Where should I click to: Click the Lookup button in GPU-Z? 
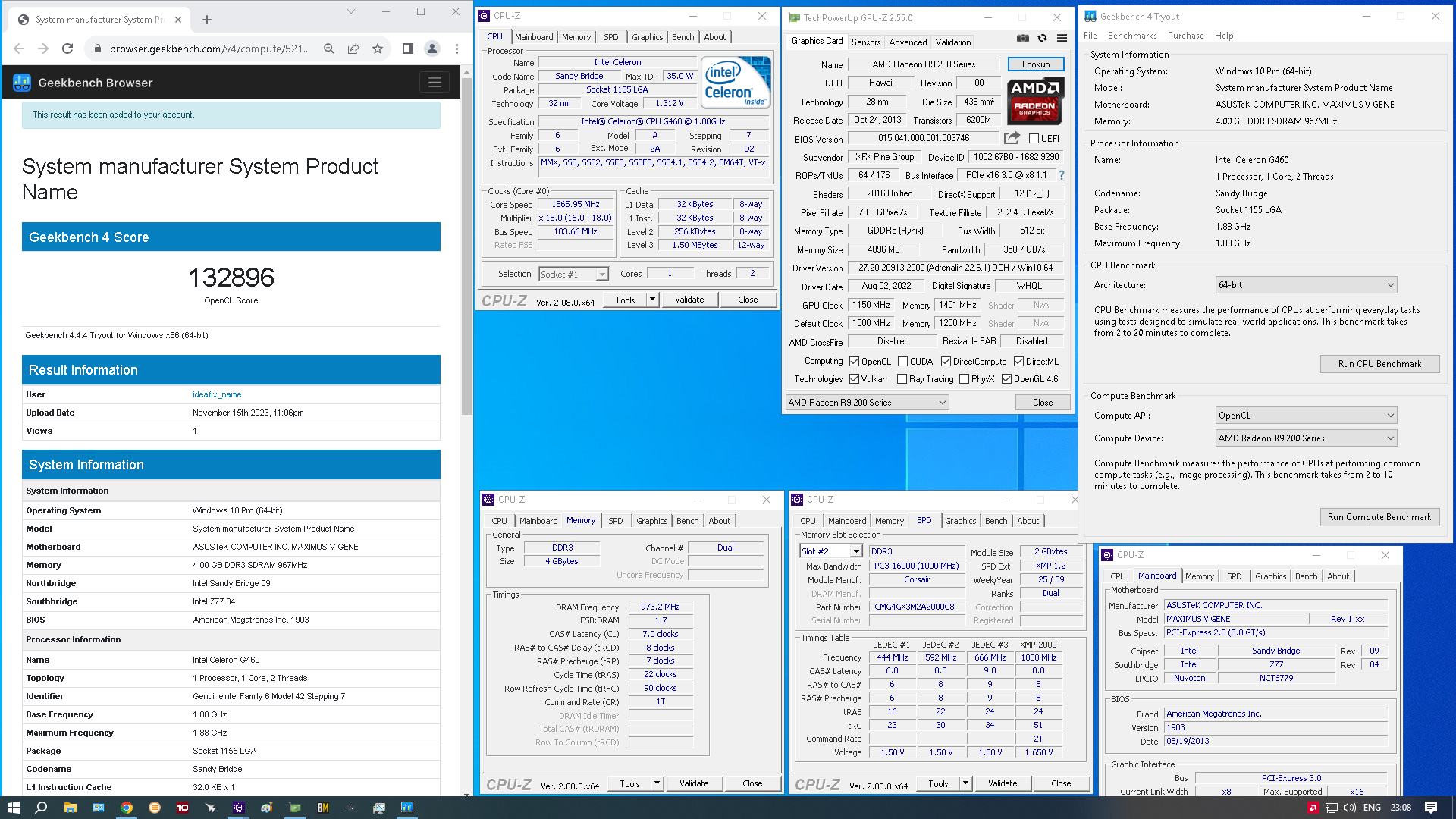[x=1036, y=64]
